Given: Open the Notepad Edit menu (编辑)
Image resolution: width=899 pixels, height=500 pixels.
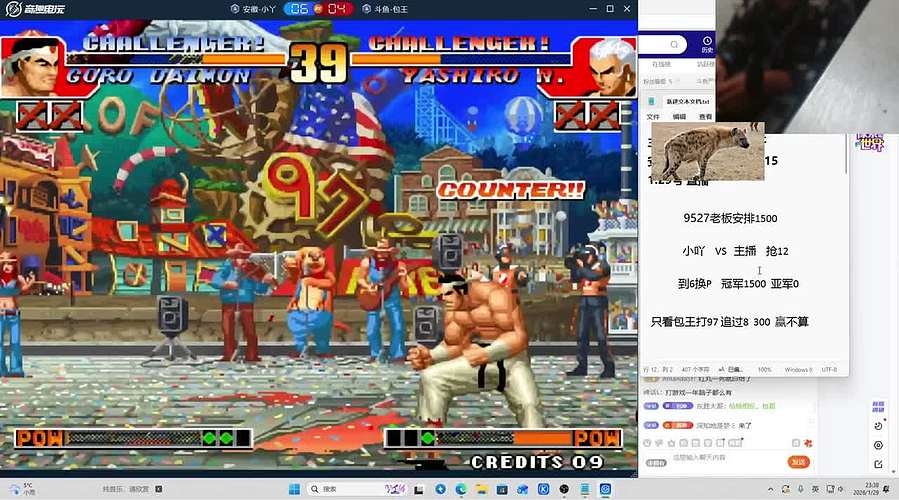Looking at the screenshot, I should (679, 116).
